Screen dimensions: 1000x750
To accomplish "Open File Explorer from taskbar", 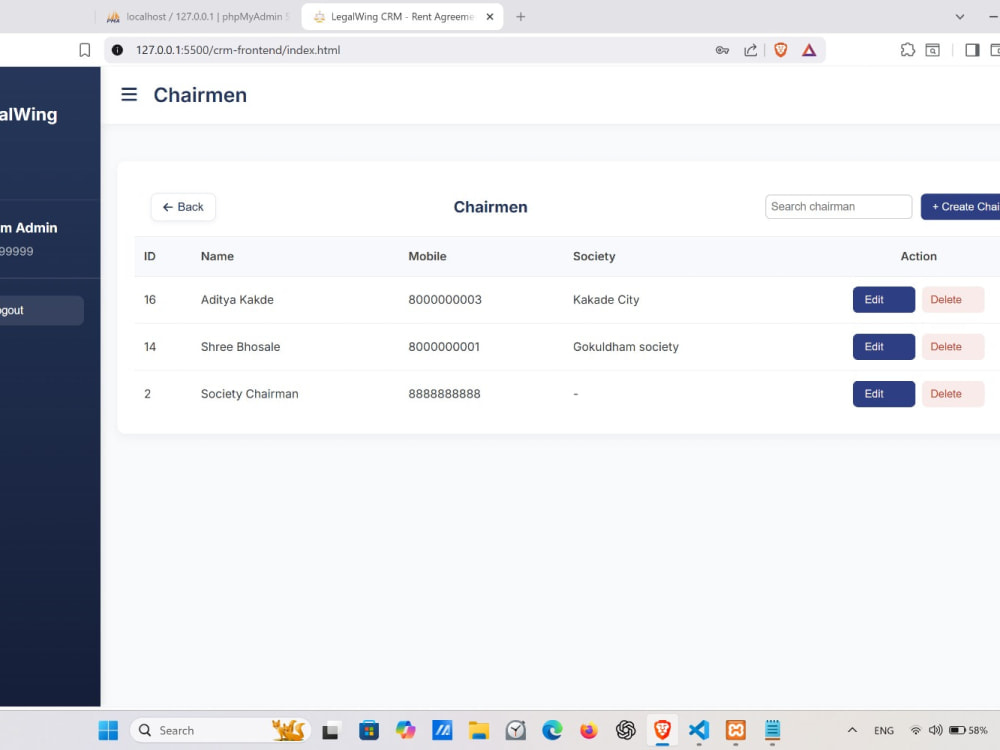I will [x=479, y=730].
